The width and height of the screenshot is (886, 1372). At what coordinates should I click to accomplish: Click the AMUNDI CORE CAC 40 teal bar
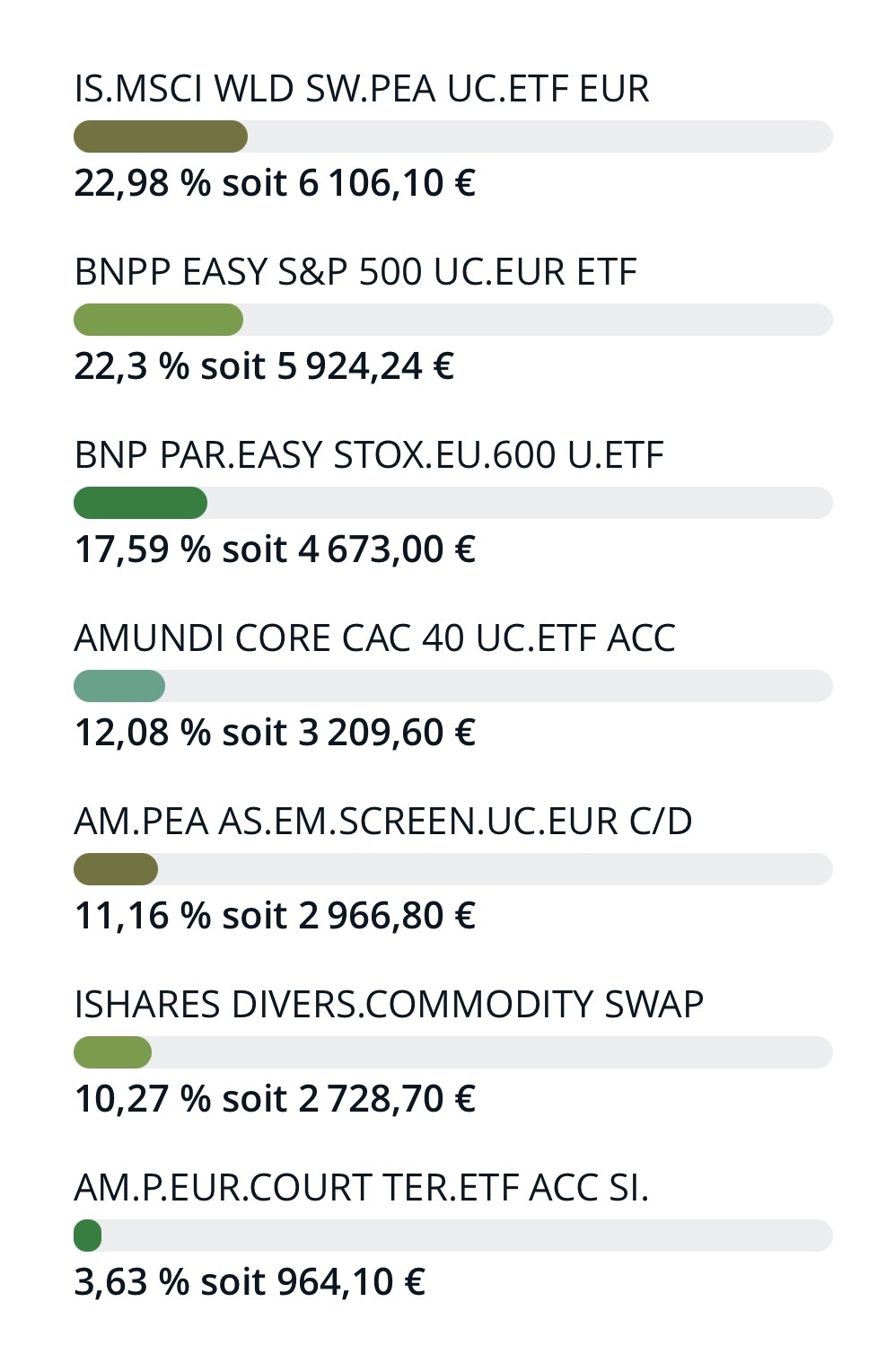pyautogui.click(x=119, y=686)
